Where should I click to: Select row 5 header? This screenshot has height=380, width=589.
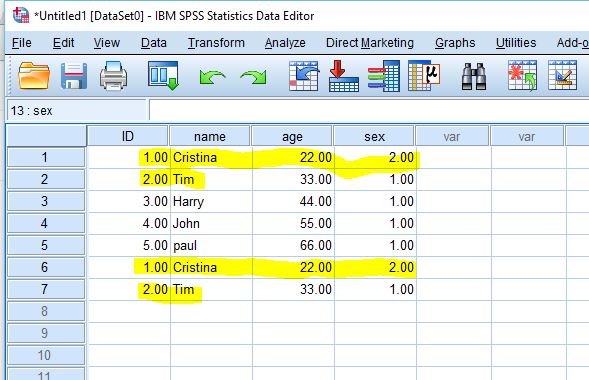click(x=46, y=245)
